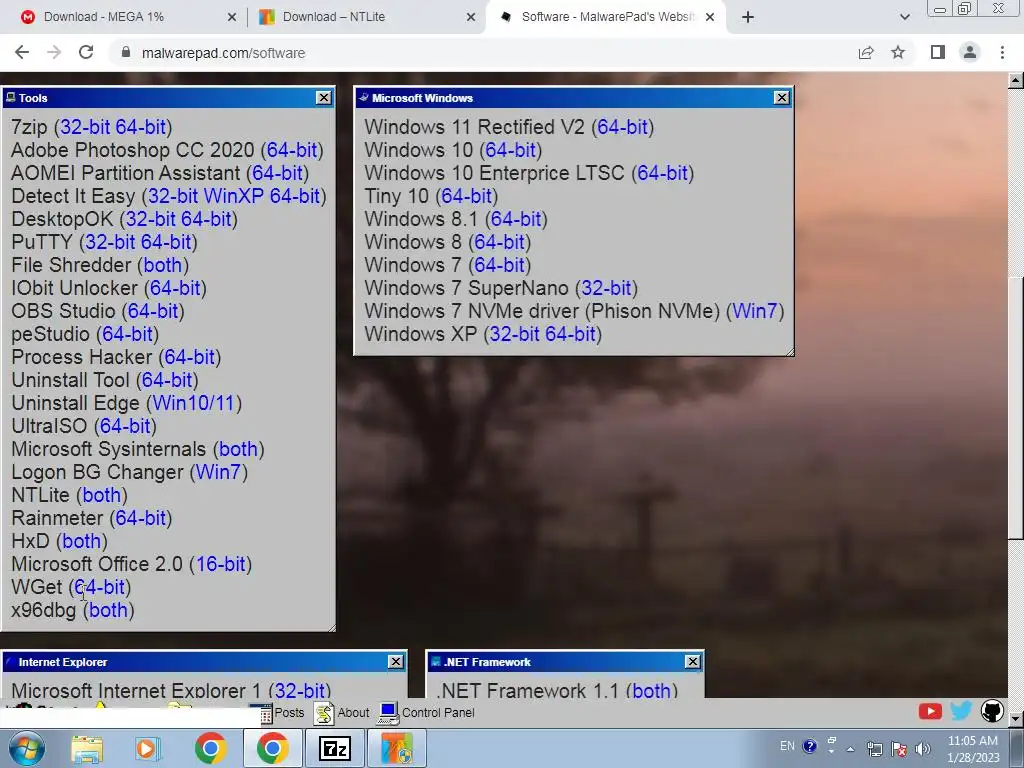Open the Action Center flag tray icon
This screenshot has width=1024, height=768.
pyautogui.click(x=899, y=748)
